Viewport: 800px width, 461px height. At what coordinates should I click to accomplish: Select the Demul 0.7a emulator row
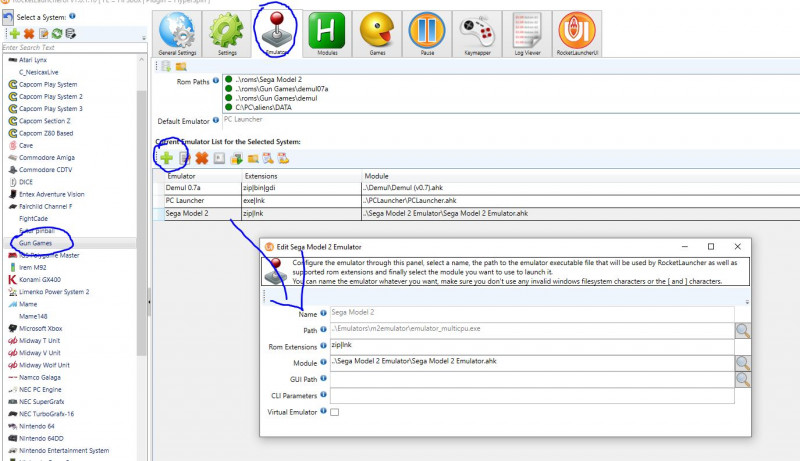(x=477, y=188)
